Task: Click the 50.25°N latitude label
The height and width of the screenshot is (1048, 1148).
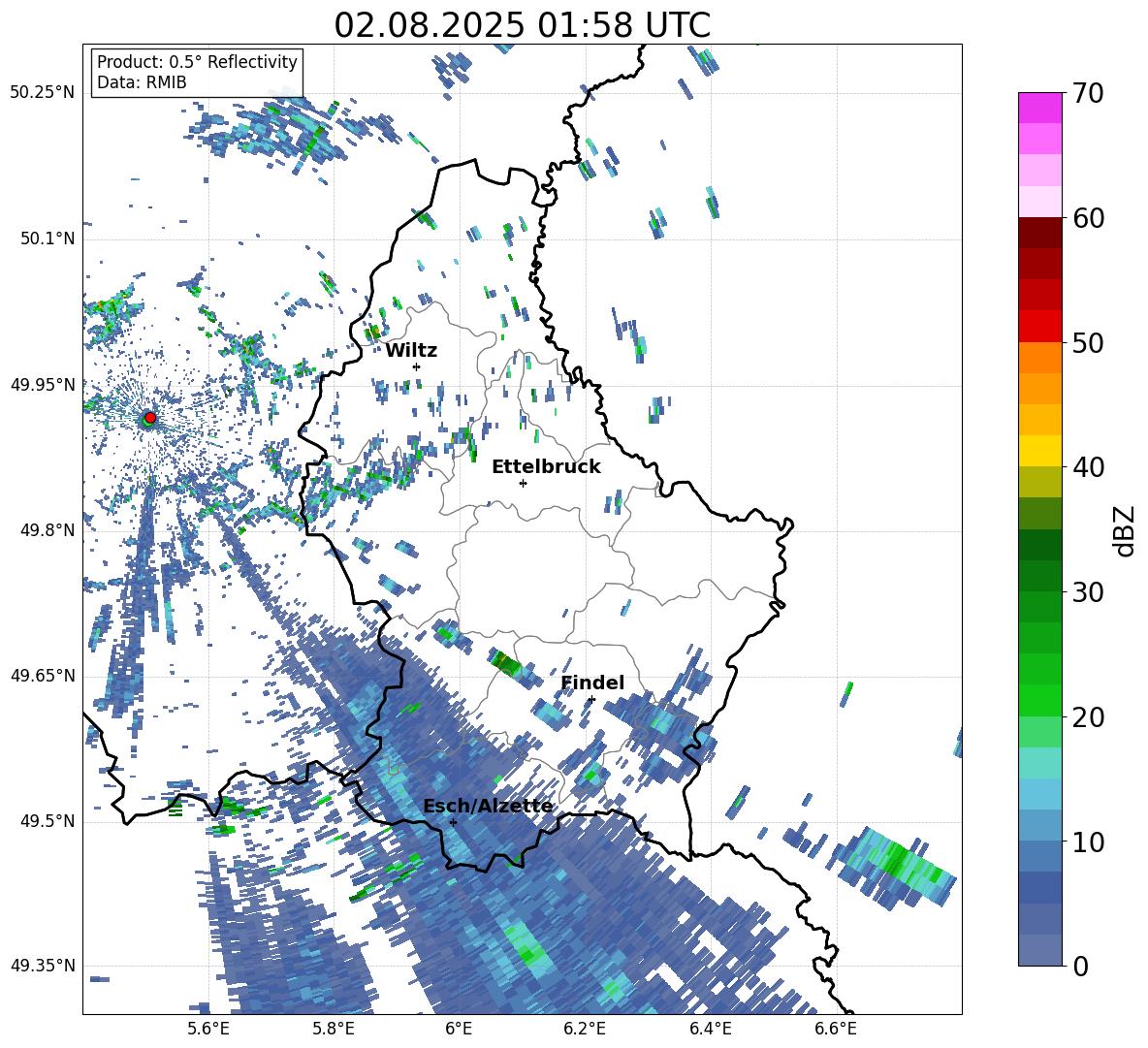Action: (x=43, y=93)
